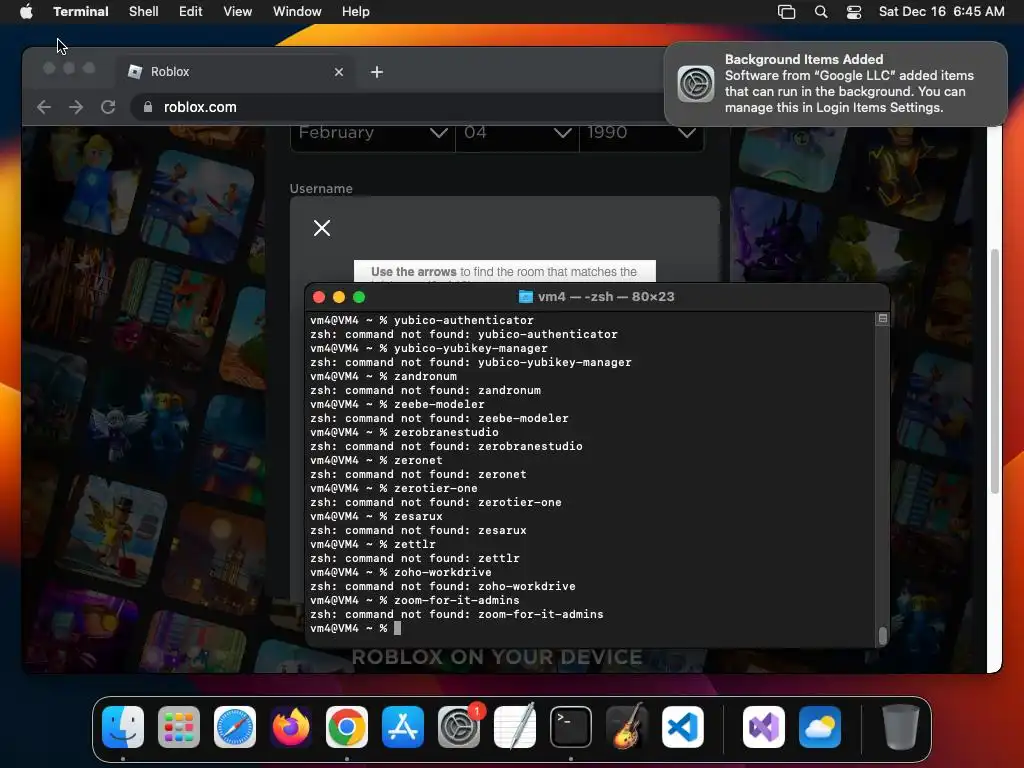Click the 'vm4 — -zsh — 80×23' title

click(606, 296)
